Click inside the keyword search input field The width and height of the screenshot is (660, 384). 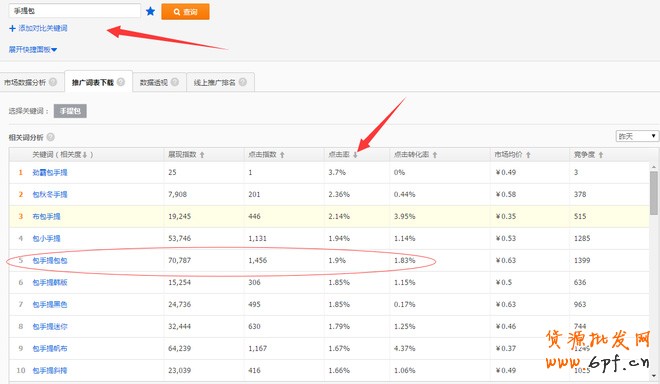pos(75,11)
